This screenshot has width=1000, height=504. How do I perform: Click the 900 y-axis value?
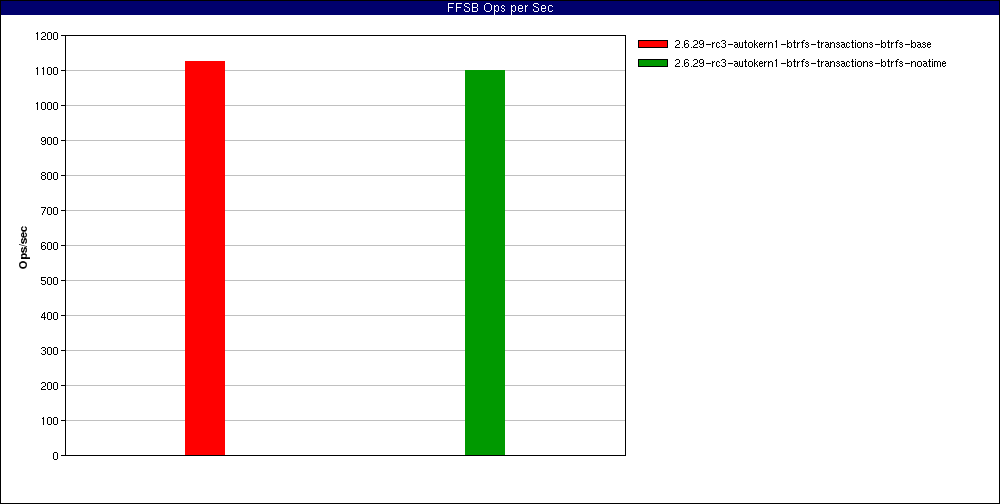pyautogui.click(x=50, y=141)
